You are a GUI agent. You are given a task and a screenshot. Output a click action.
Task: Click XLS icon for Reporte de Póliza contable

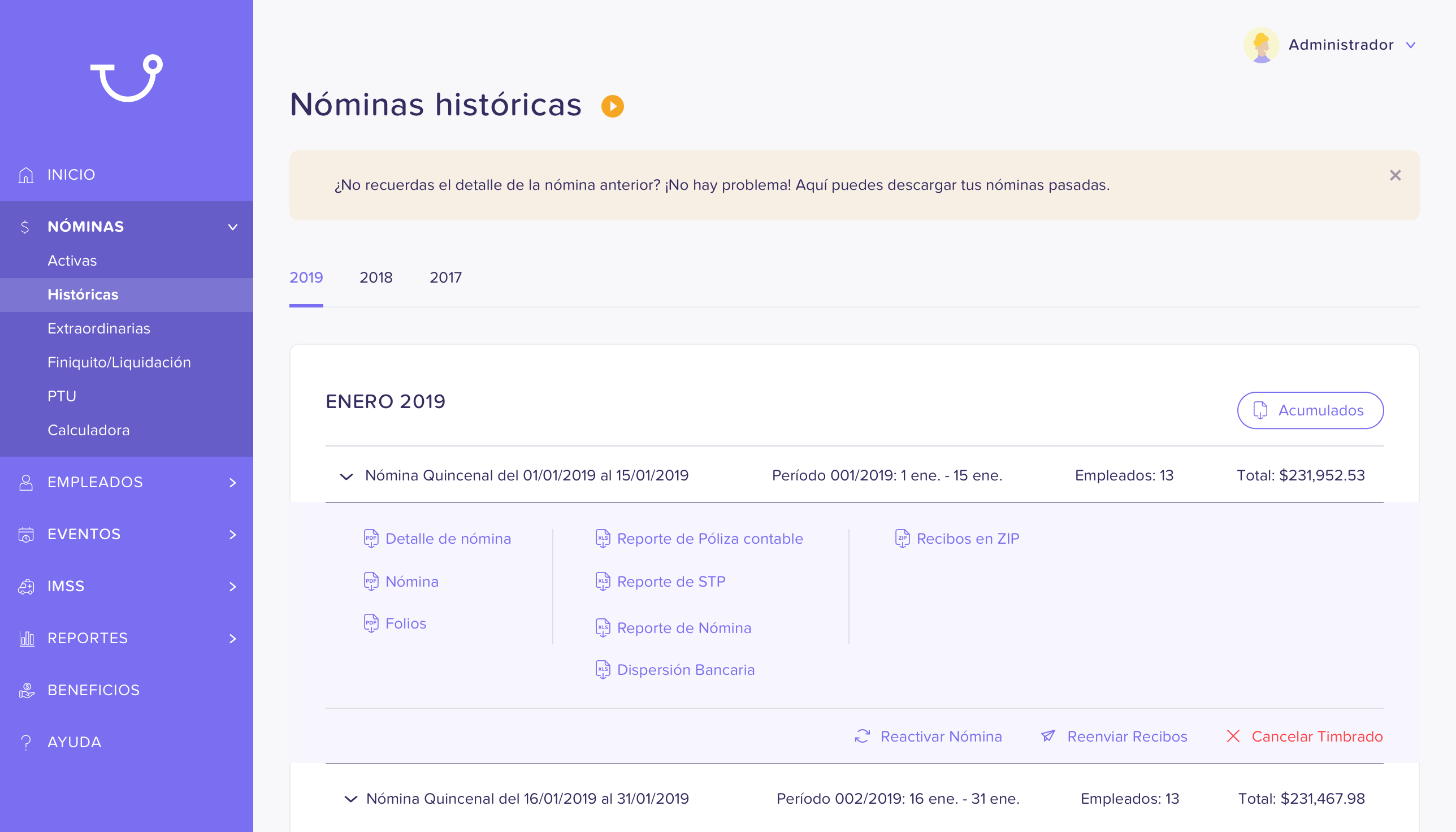pos(603,539)
